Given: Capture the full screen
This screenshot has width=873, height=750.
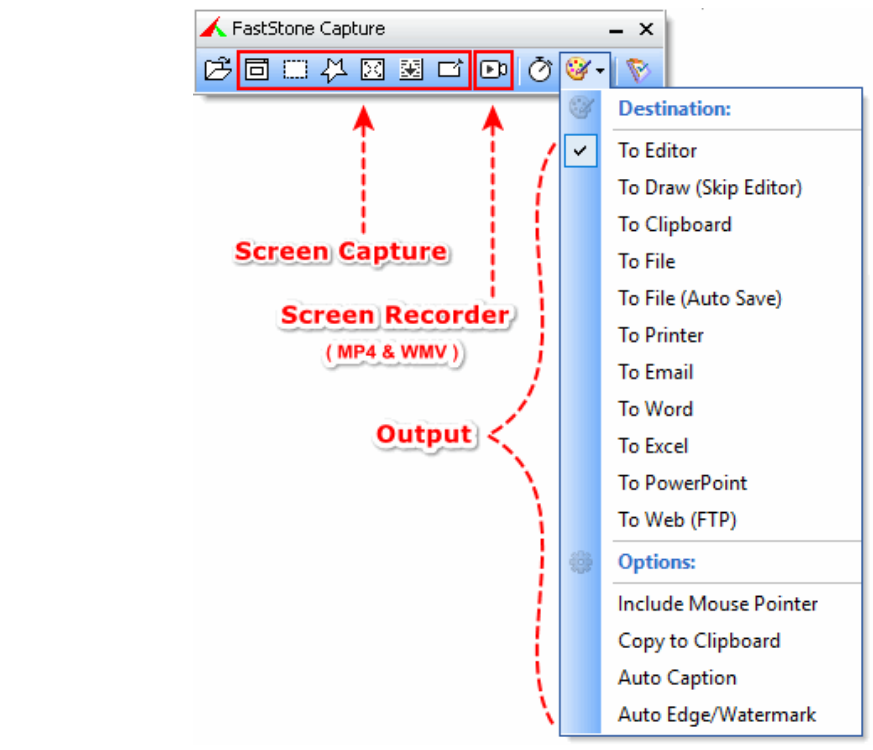Looking at the screenshot, I should [372, 70].
